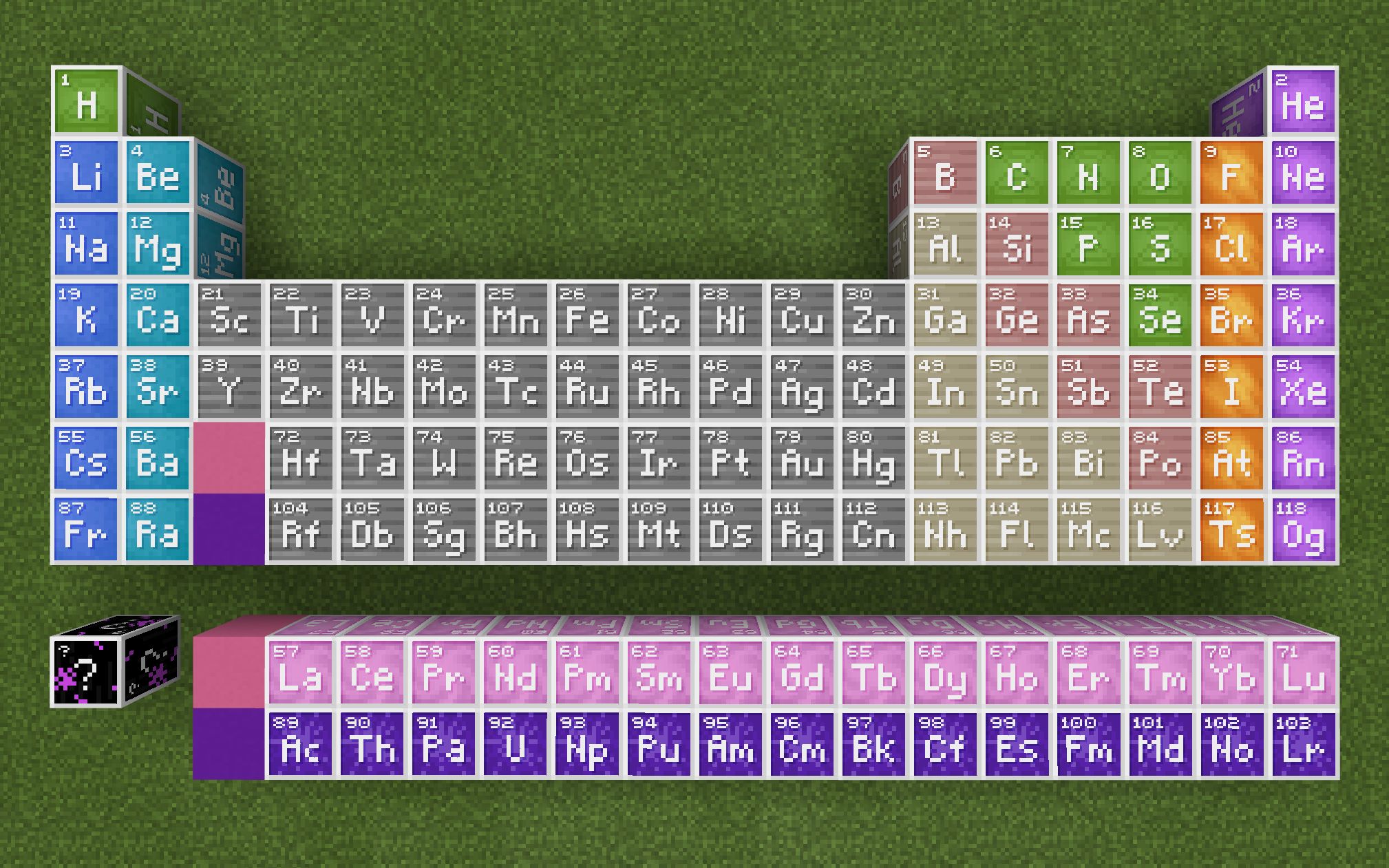Select the Actinium (Ac) block numbered 89

[301, 745]
